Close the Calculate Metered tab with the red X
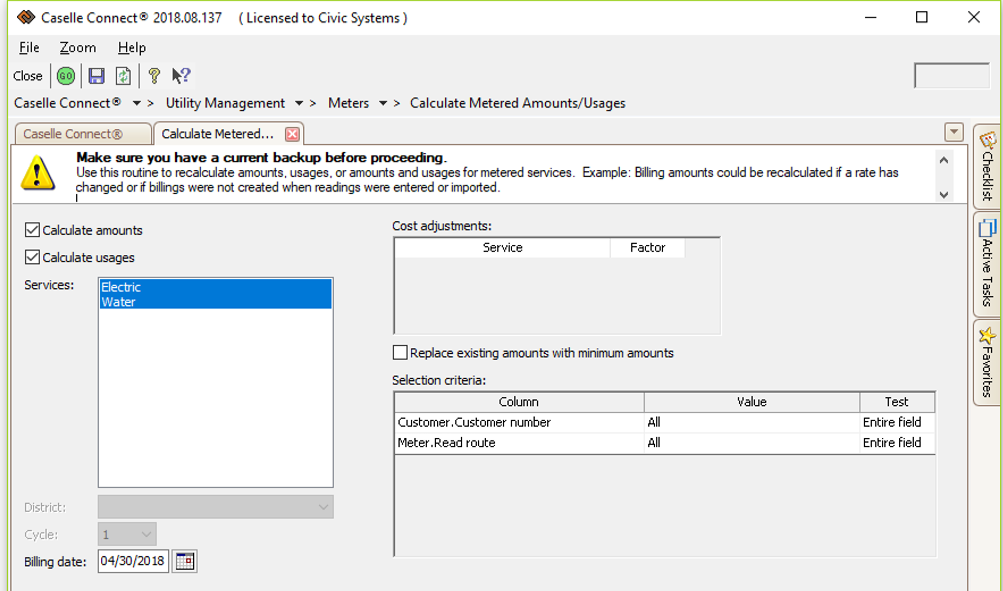The height and width of the screenshot is (591, 1003). coord(292,134)
